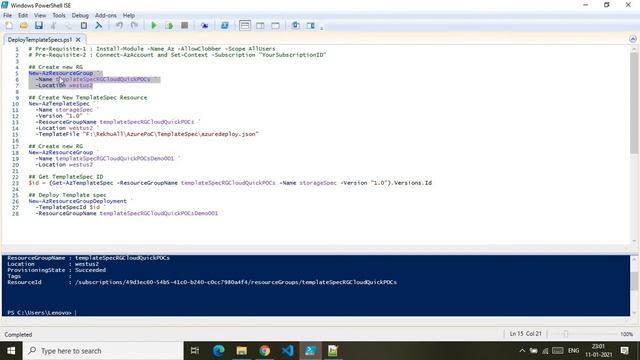Screen dimensions: 640x360
Task: Clear the console pane icon
Action: pos(98,25)
